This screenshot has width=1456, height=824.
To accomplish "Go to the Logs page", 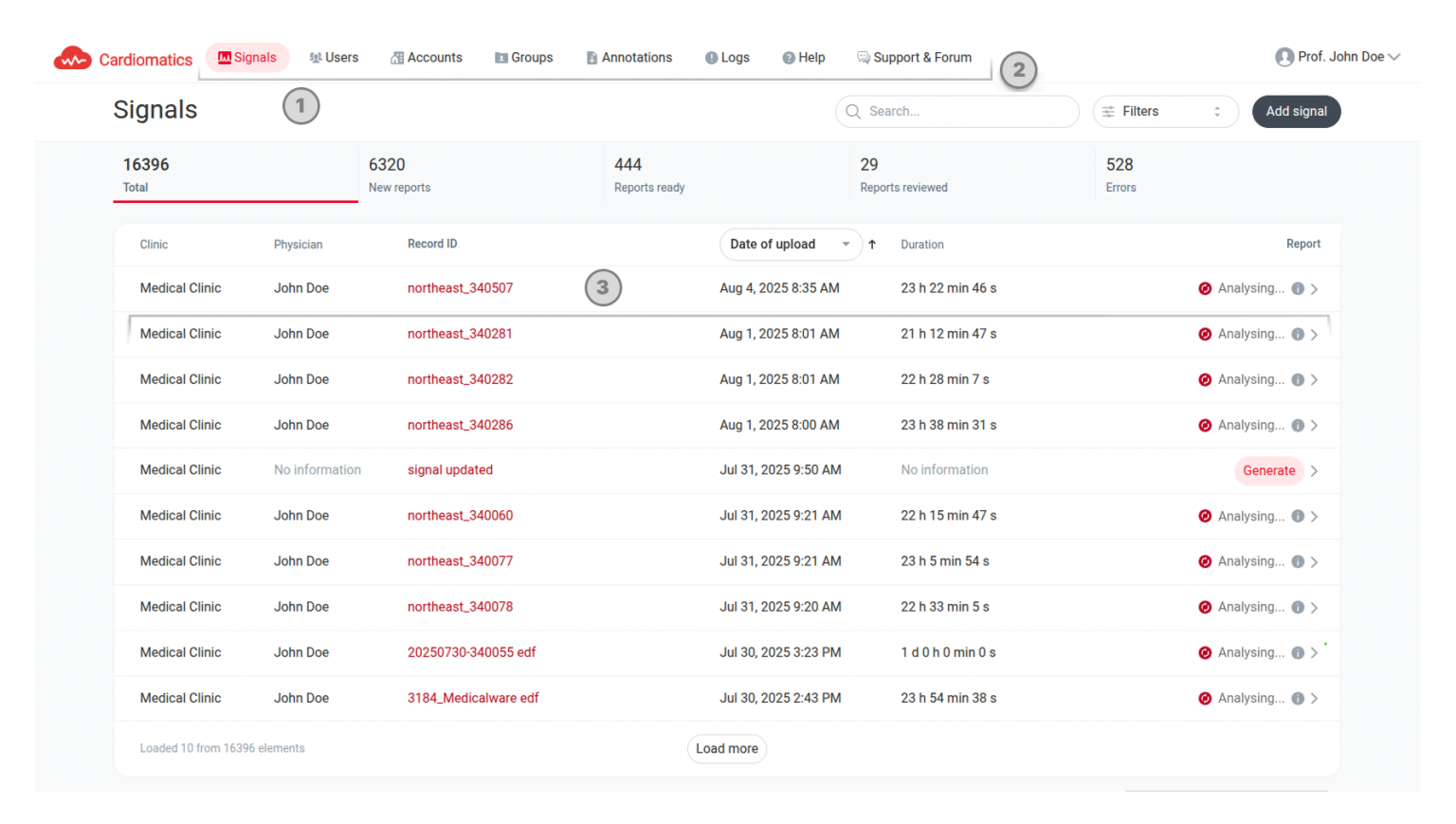I will coord(727,58).
